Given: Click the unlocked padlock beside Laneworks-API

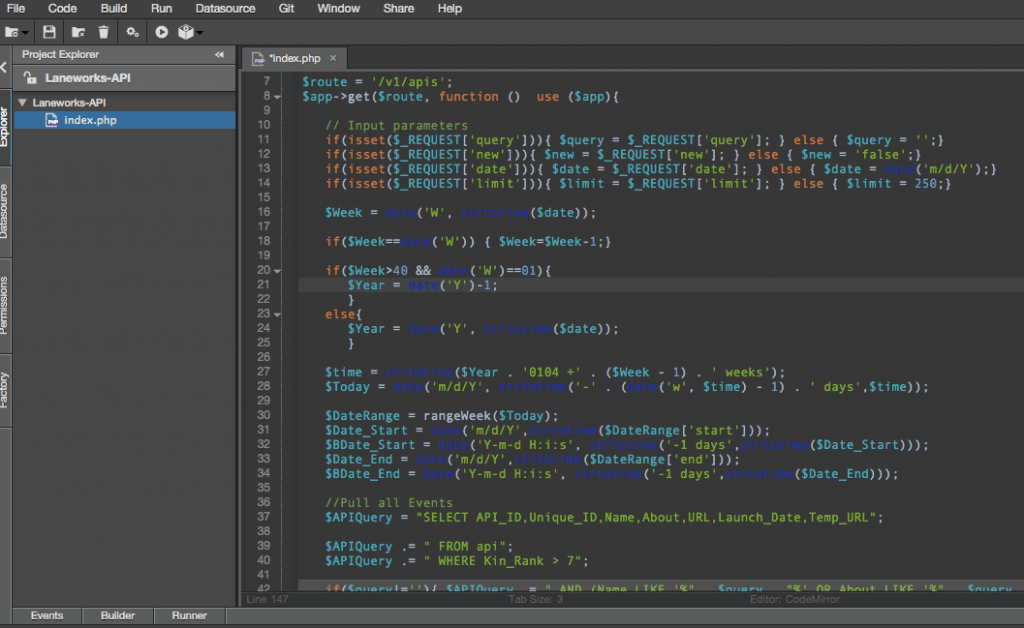Looking at the screenshot, I should 31,77.
